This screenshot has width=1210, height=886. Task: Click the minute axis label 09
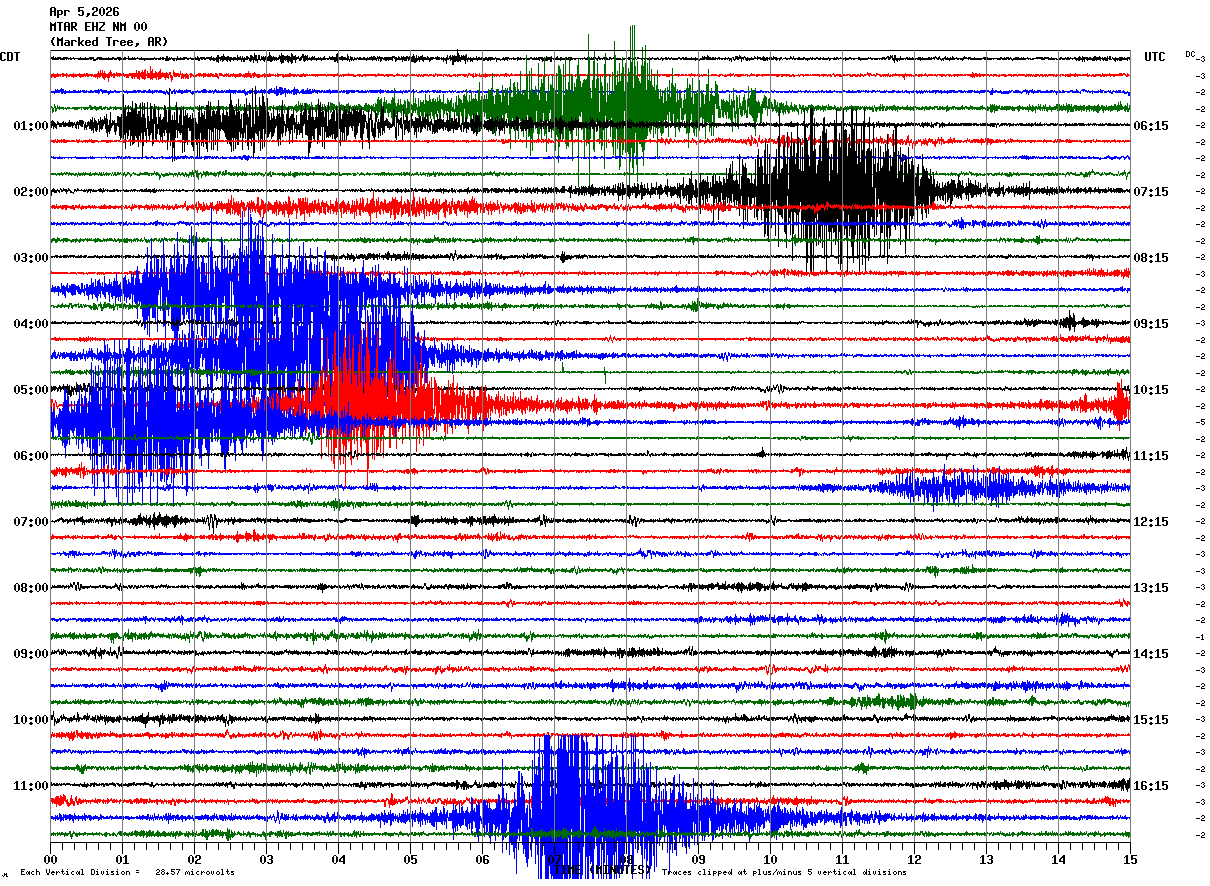click(698, 859)
